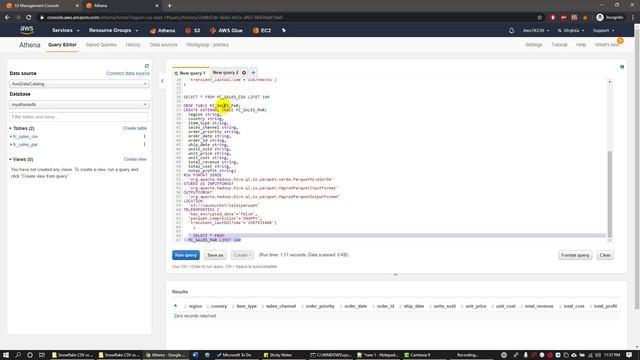This screenshot has height=360, width=640.
Task: Open the Athena service shortcut in the header
Action: [x=162, y=31]
